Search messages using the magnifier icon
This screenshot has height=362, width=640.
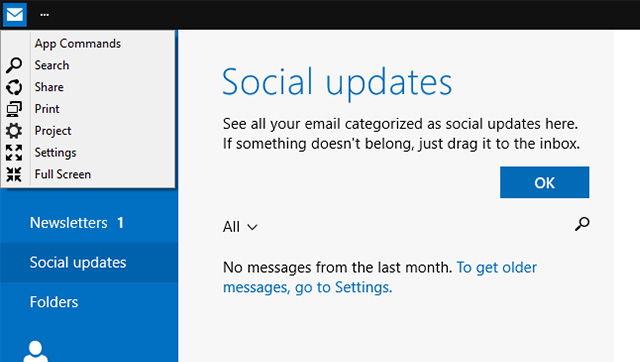[x=582, y=224]
